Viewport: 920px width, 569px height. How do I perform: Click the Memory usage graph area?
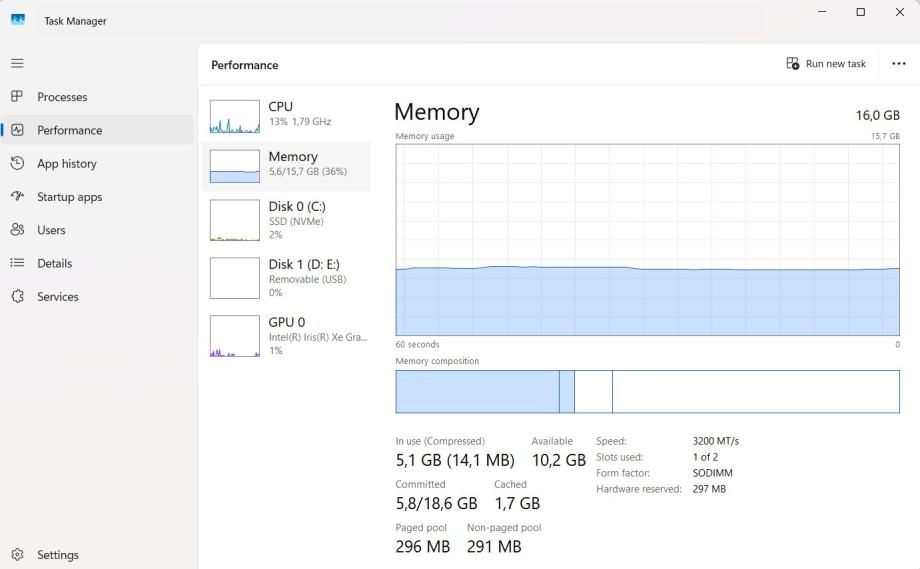pyautogui.click(x=647, y=240)
